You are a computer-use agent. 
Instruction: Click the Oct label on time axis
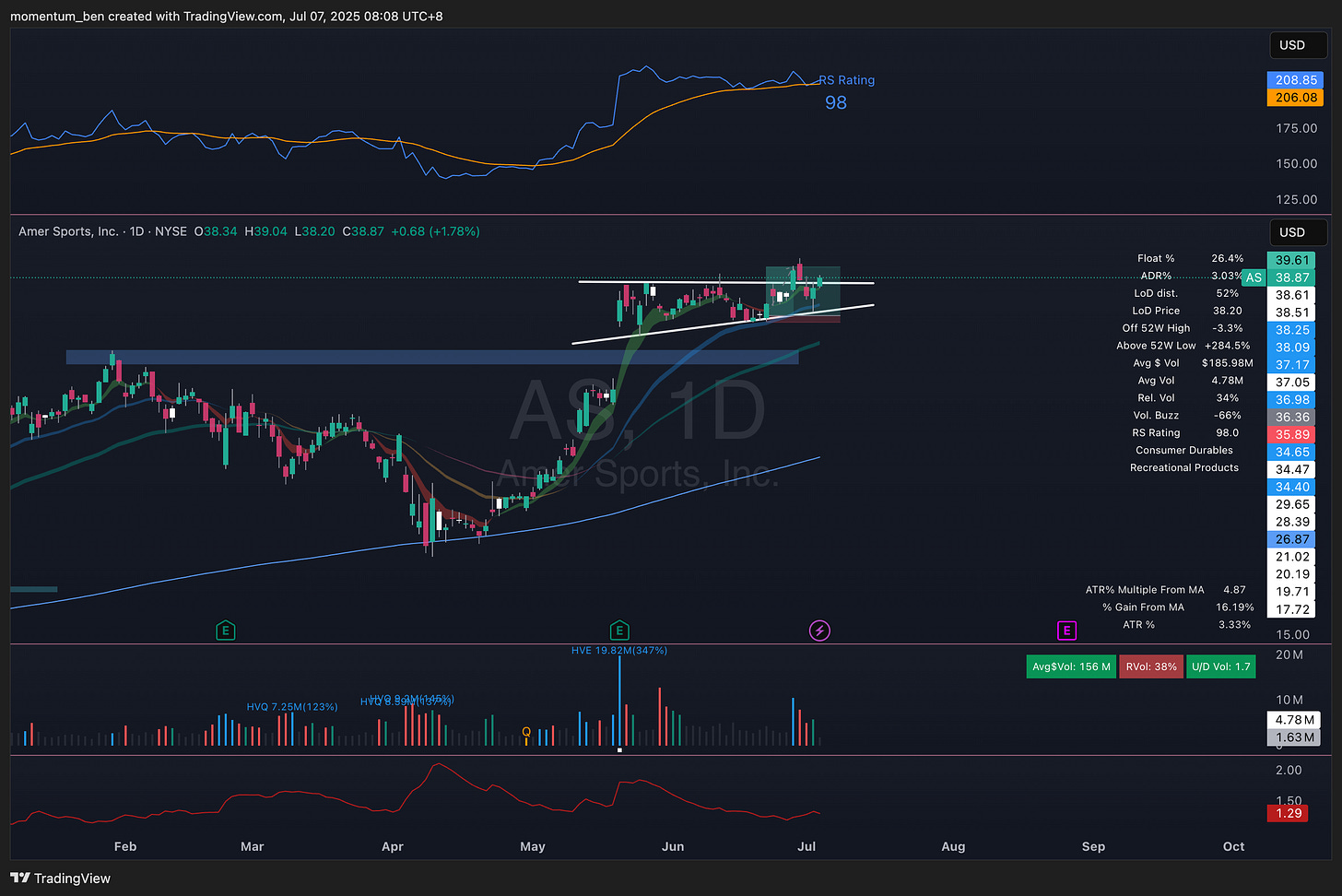pos(1233,846)
